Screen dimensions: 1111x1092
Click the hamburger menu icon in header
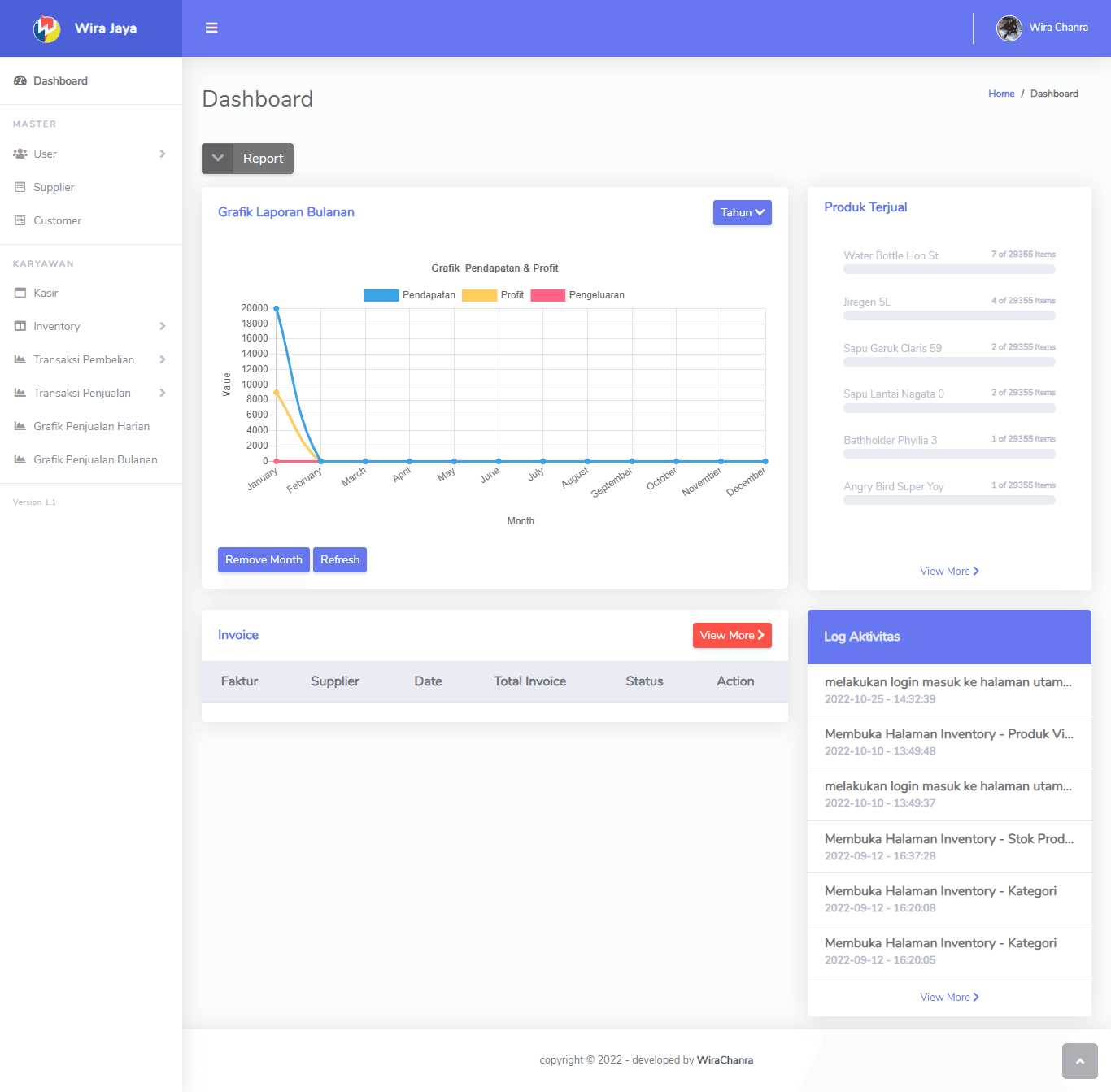pos(211,28)
